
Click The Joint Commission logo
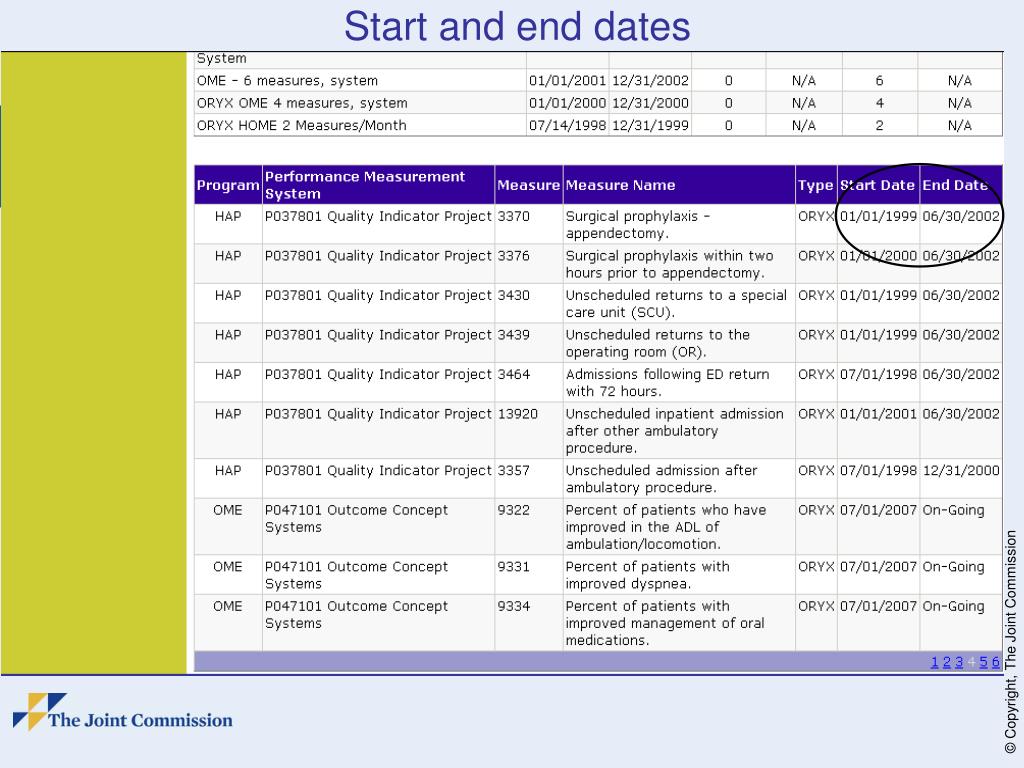123,712
